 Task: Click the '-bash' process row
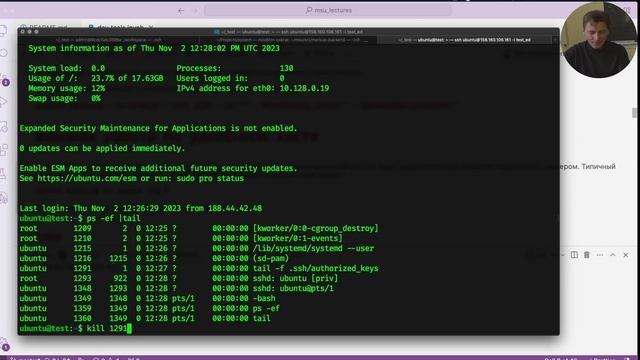(147, 298)
